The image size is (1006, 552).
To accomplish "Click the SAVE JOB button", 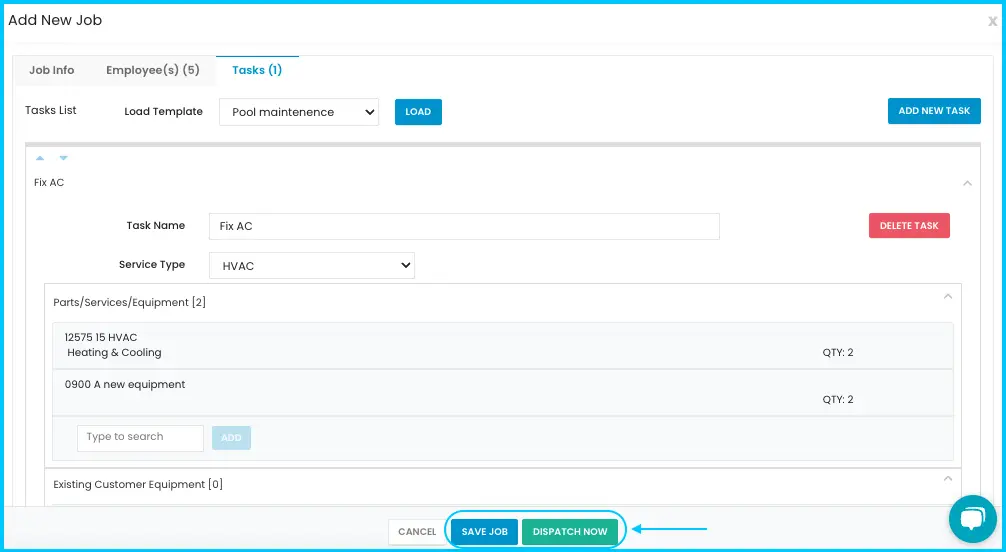I will pos(484,531).
